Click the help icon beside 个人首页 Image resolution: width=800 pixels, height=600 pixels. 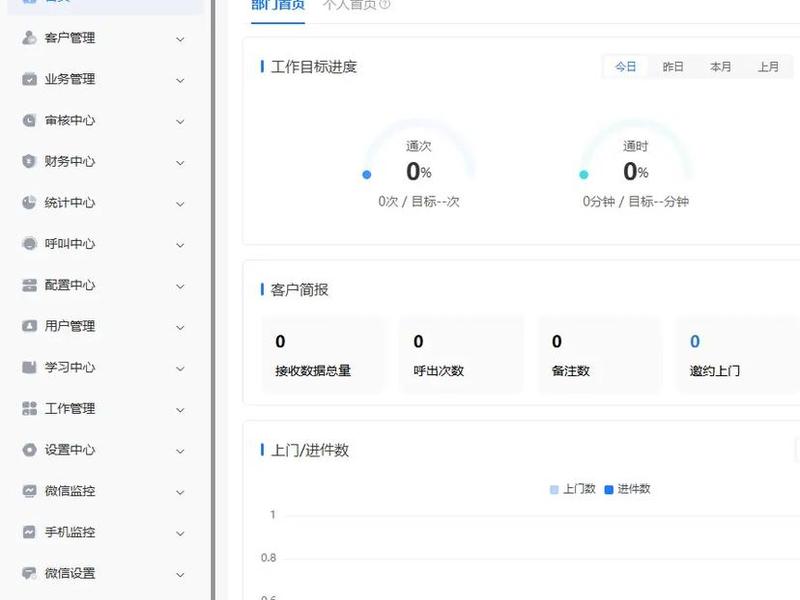click(385, 5)
